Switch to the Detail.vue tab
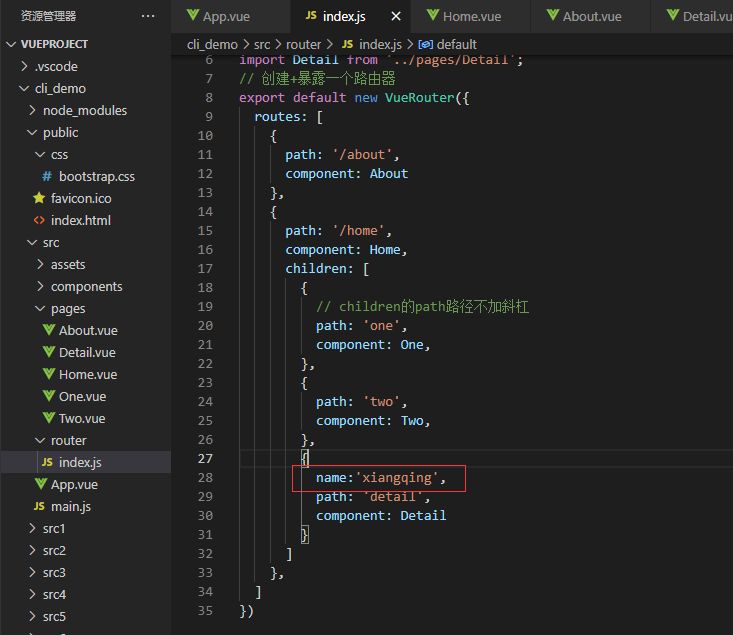This screenshot has width=733, height=635. (x=692, y=16)
